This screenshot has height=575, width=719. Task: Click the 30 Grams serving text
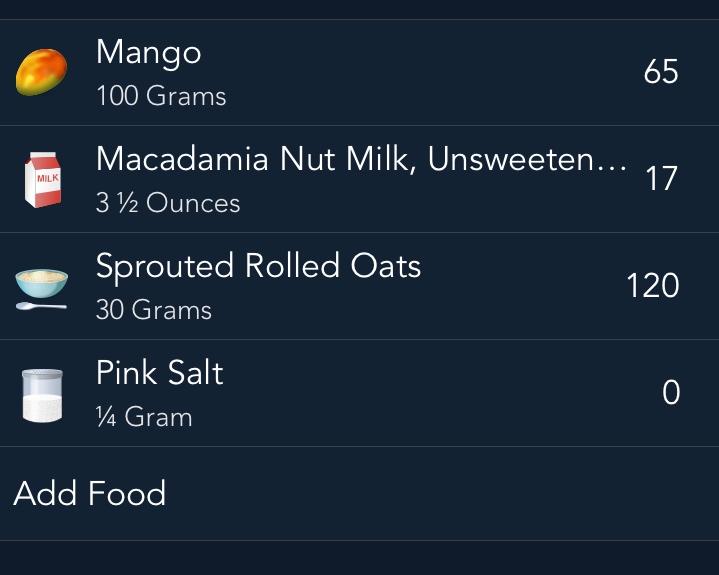(154, 311)
